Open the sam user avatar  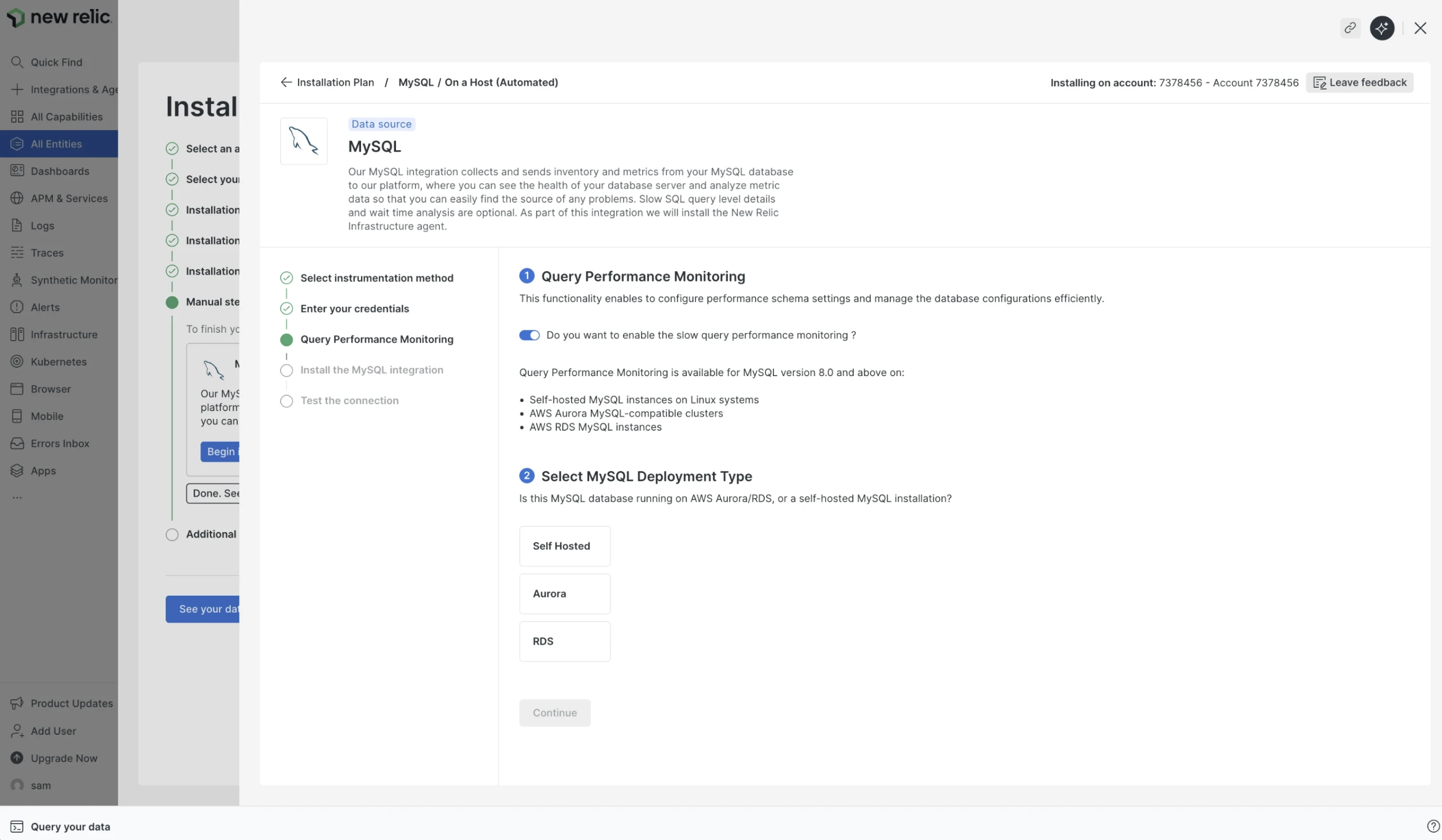tap(17, 785)
